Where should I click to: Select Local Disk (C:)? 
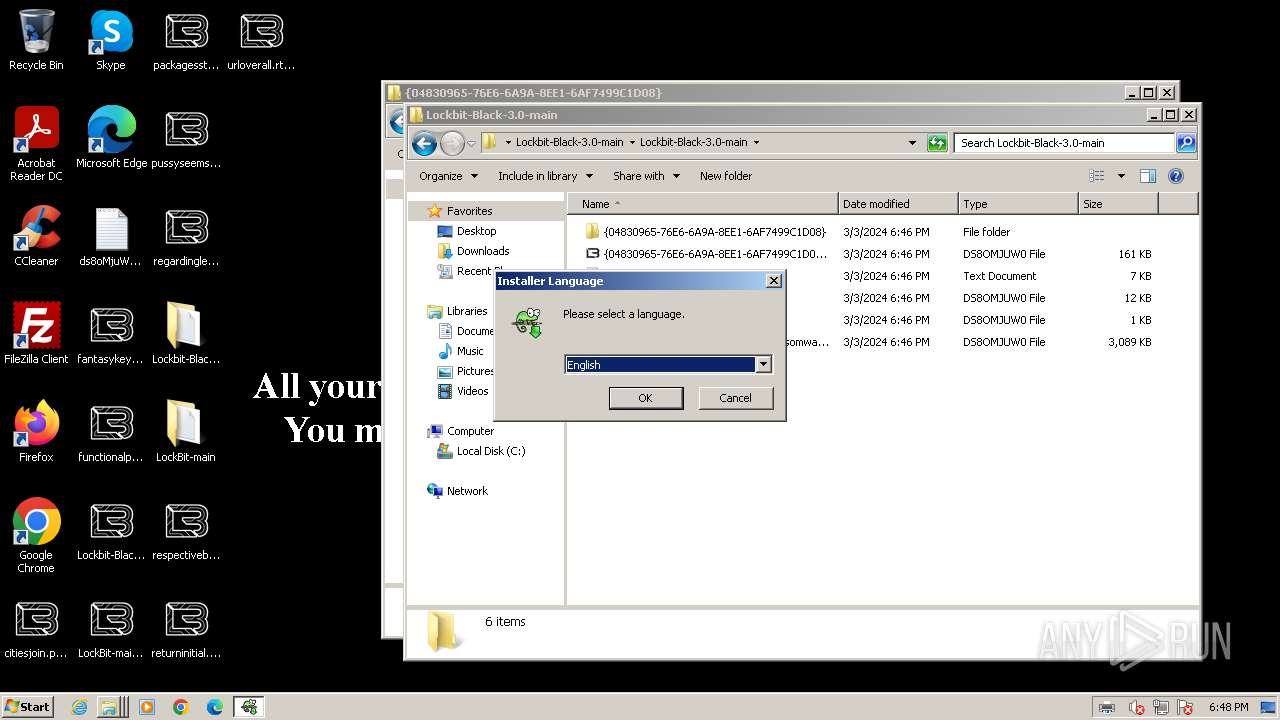click(482, 451)
